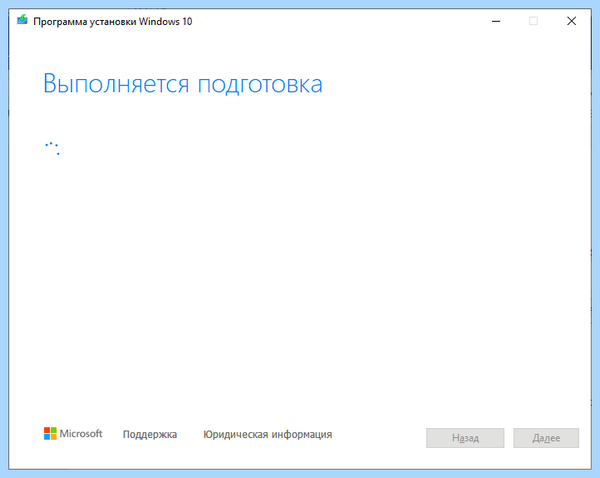Image resolution: width=600 pixels, height=478 pixels.
Task: Click the Далее button
Action: tap(546, 438)
